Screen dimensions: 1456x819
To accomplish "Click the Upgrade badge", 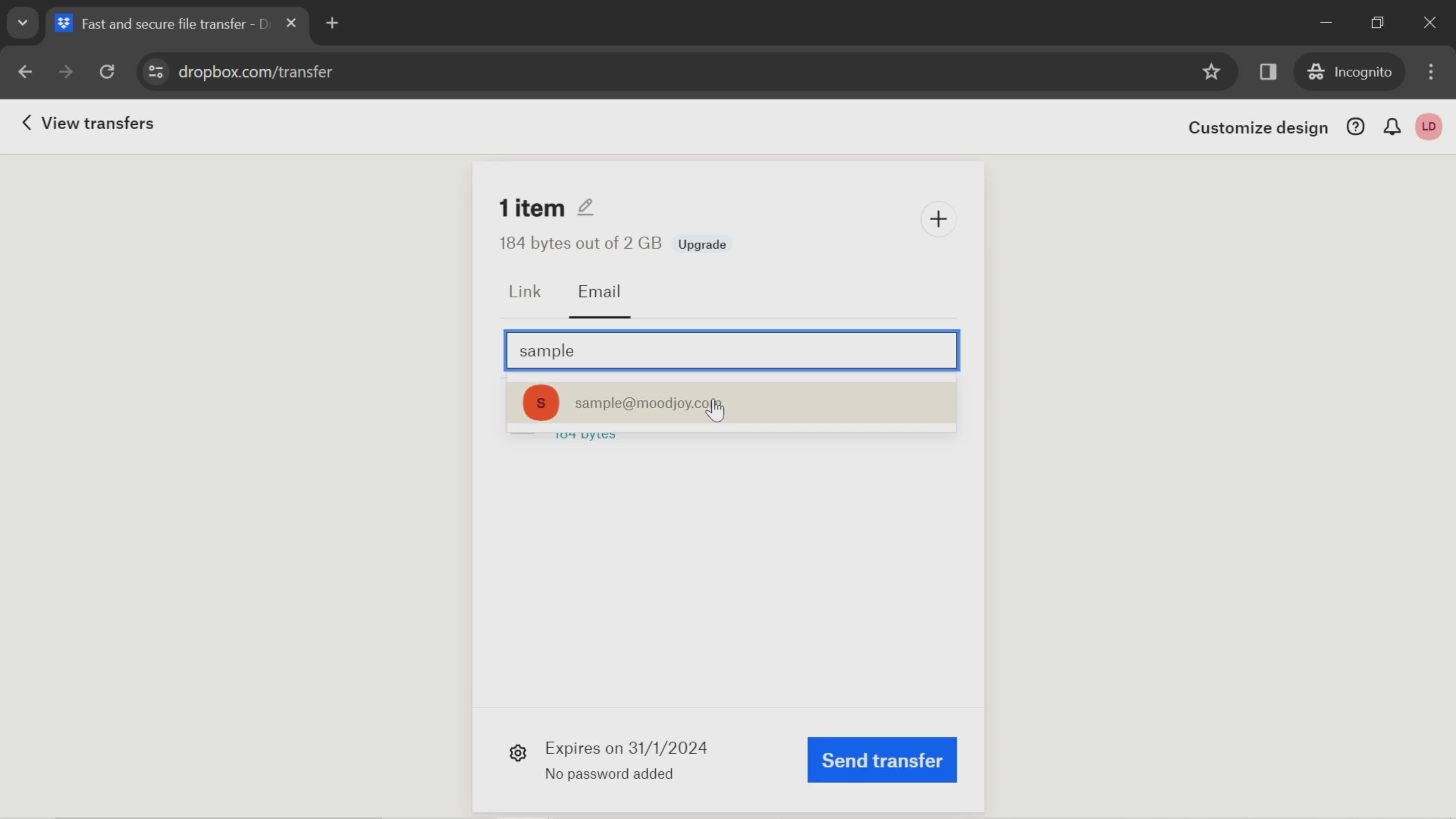I will [702, 244].
